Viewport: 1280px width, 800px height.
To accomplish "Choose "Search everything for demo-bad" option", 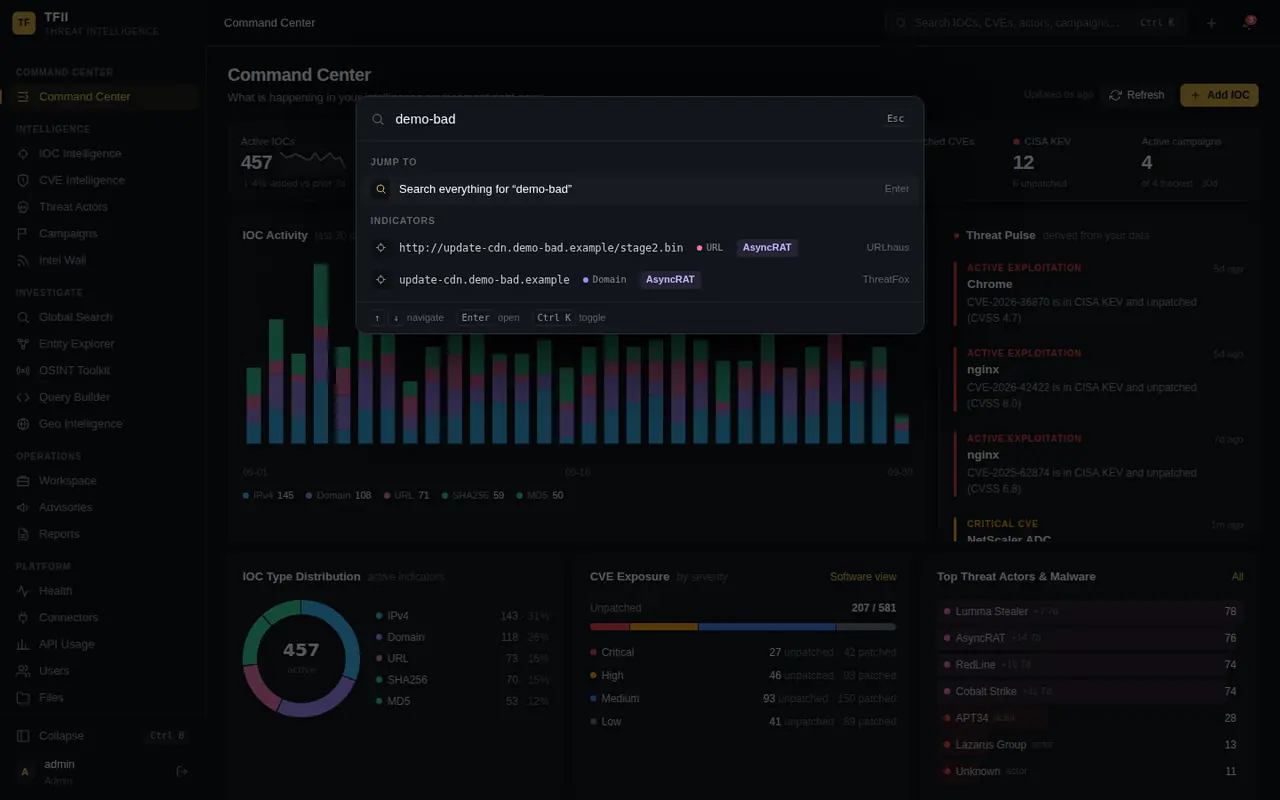I will [x=640, y=189].
